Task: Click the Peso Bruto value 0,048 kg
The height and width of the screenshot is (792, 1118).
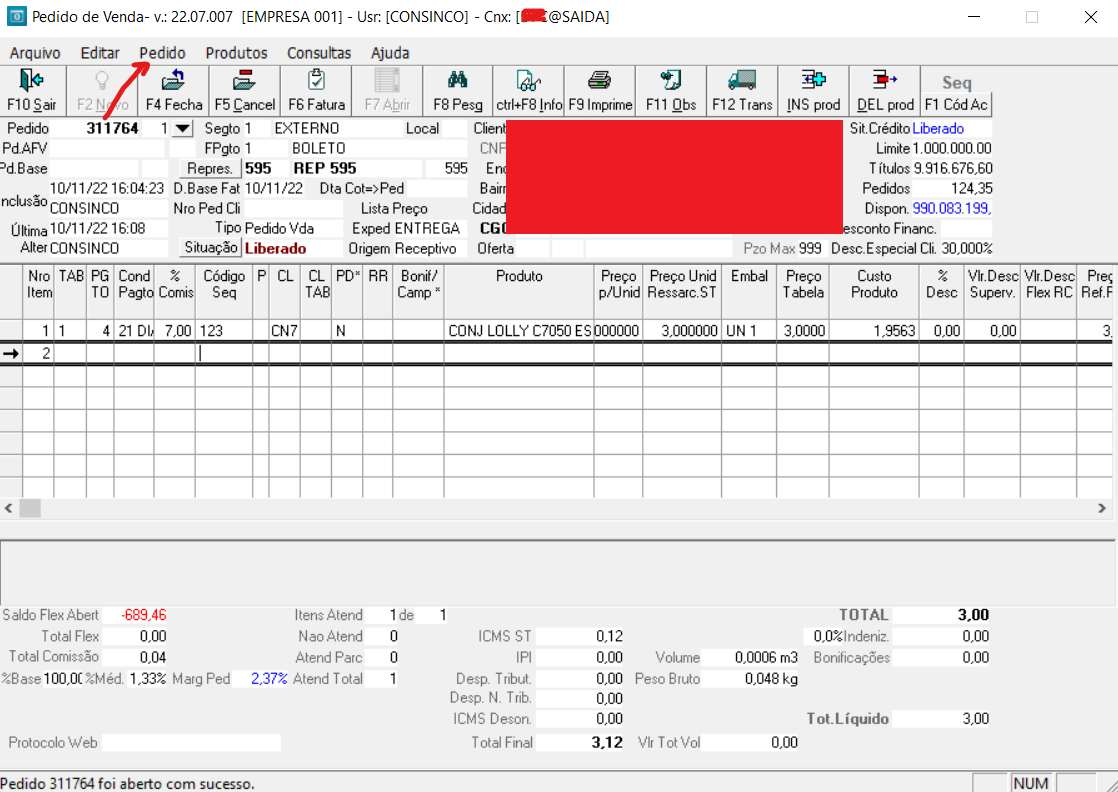Action: coord(771,679)
